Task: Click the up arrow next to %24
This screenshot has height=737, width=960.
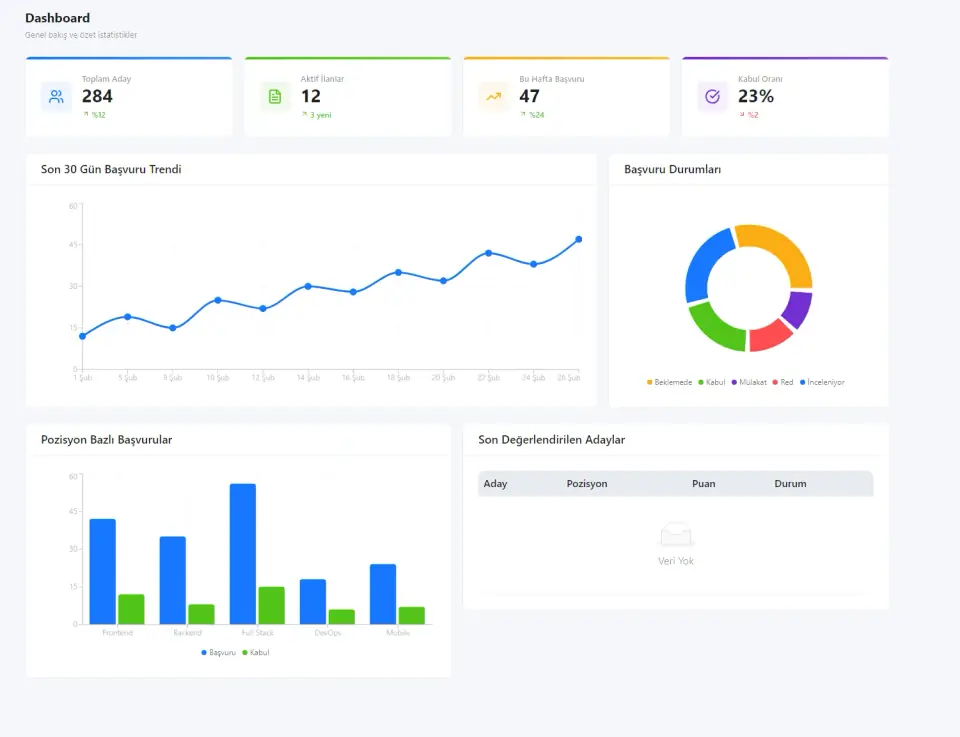Action: (523, 114)
